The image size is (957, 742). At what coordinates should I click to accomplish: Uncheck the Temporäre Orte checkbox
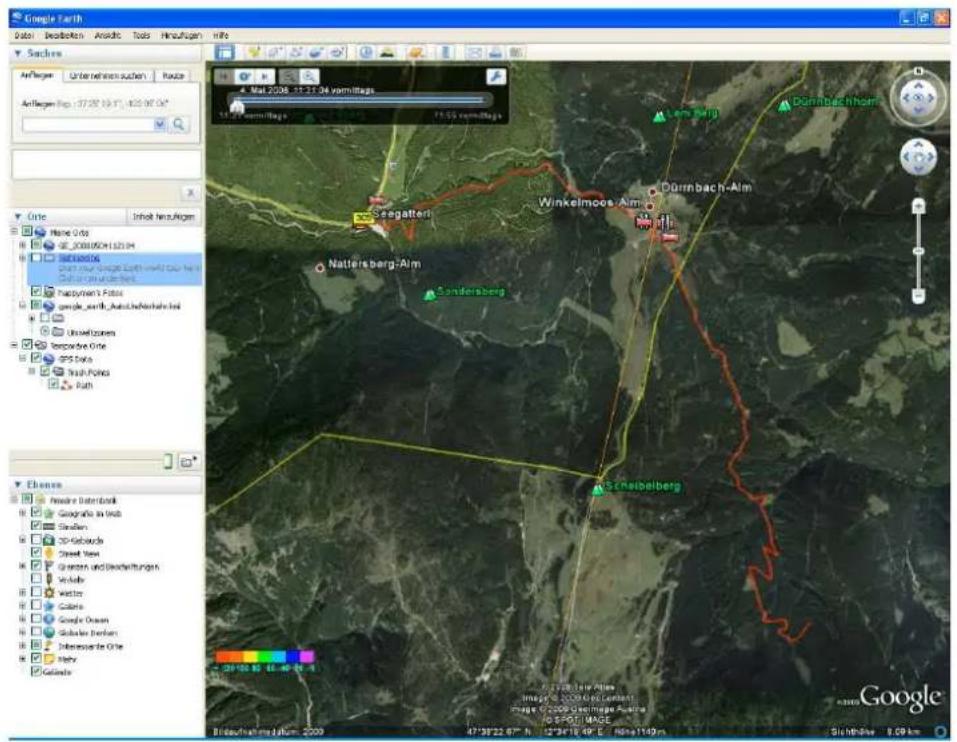(x=27, y=345)
